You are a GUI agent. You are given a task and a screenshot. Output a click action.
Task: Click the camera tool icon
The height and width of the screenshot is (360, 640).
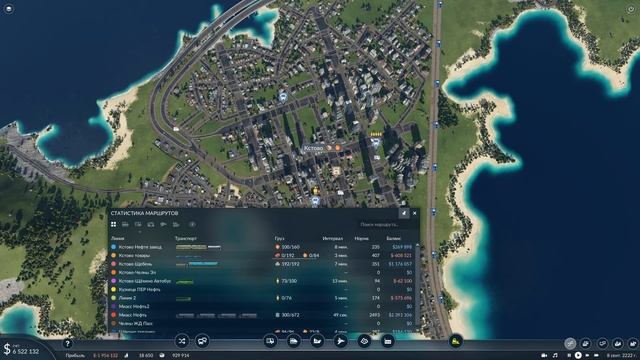pyautogui.click(x=544, y=356)
